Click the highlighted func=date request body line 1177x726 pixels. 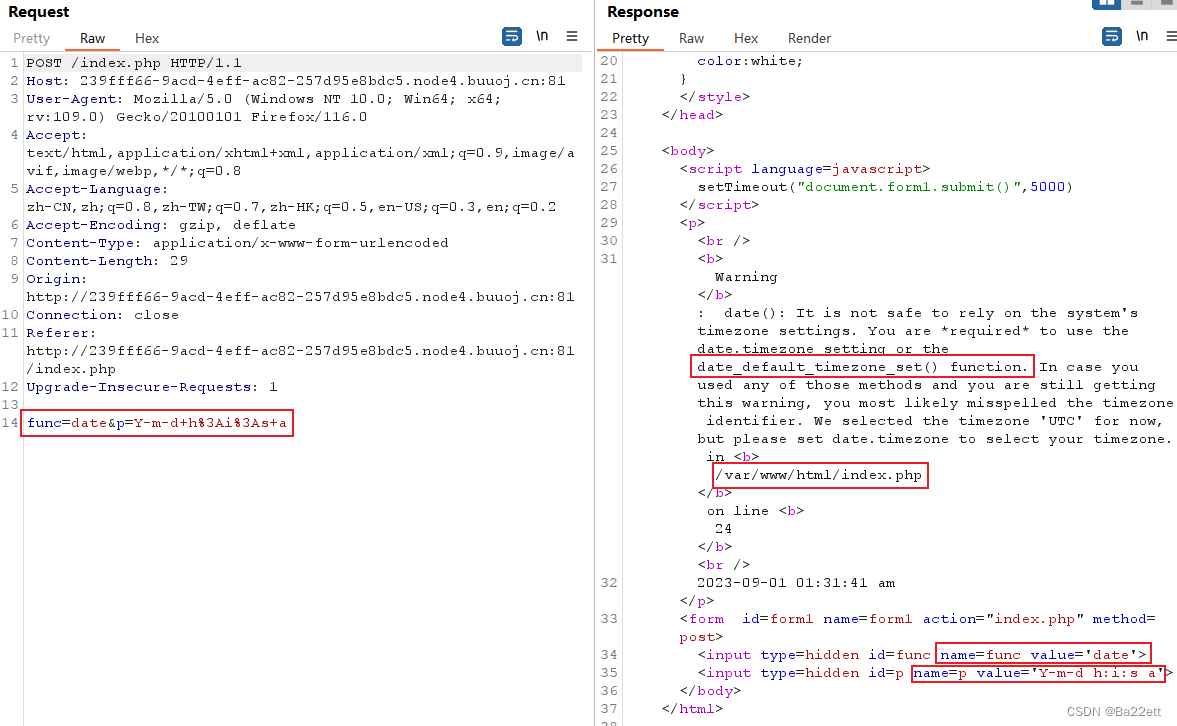click(x=155, y=422)
